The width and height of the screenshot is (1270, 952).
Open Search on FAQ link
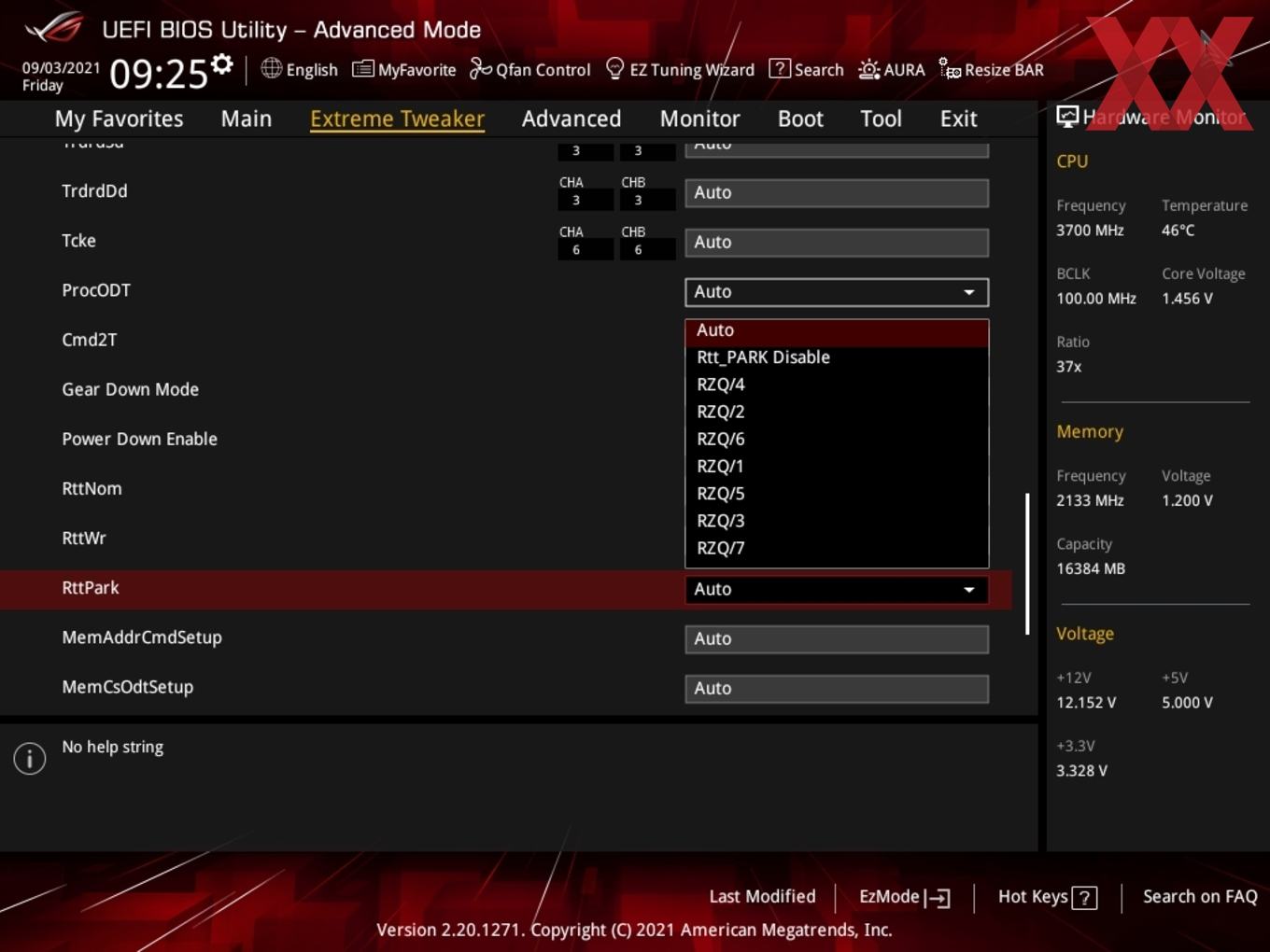pyautogui.click(x=1200, y=897)
